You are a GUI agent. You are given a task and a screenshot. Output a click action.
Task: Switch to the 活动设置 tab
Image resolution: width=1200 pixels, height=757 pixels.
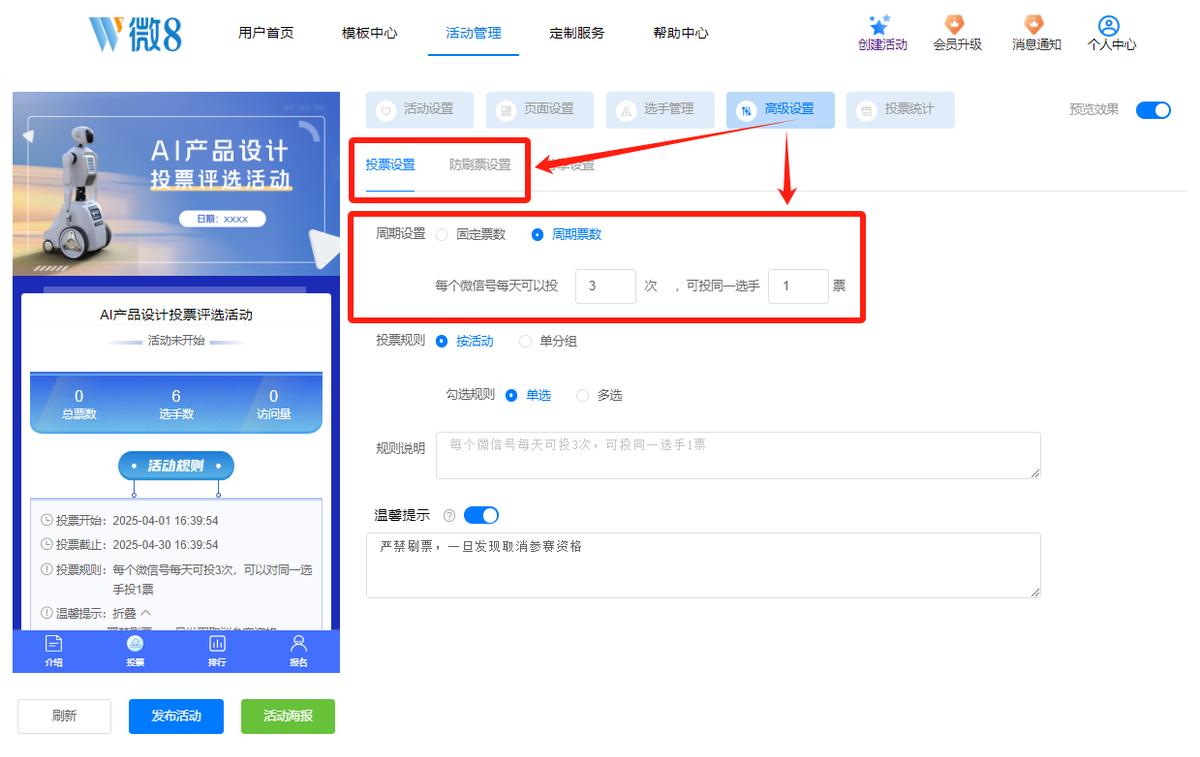tap(420, 110)
